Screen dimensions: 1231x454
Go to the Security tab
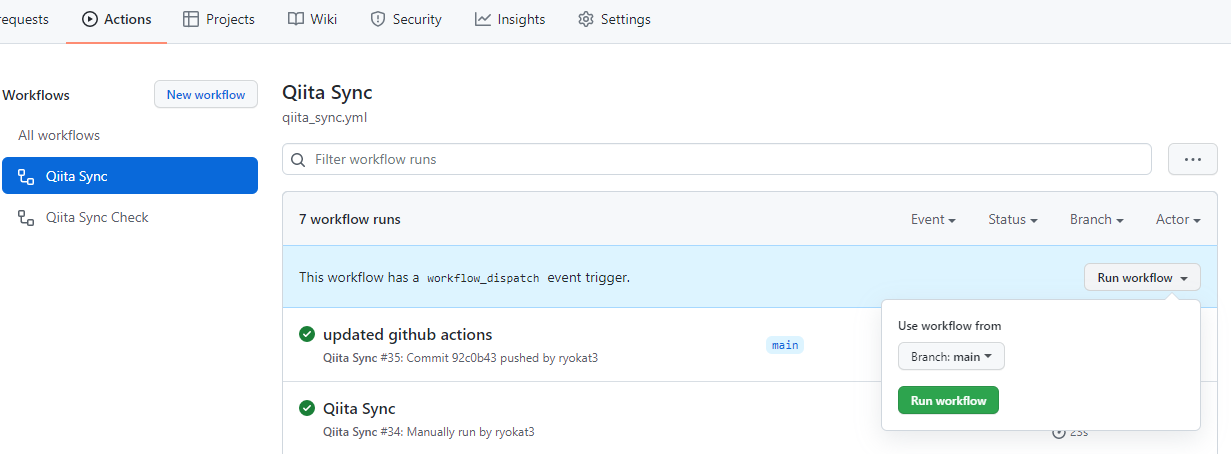tap(406, 19)
